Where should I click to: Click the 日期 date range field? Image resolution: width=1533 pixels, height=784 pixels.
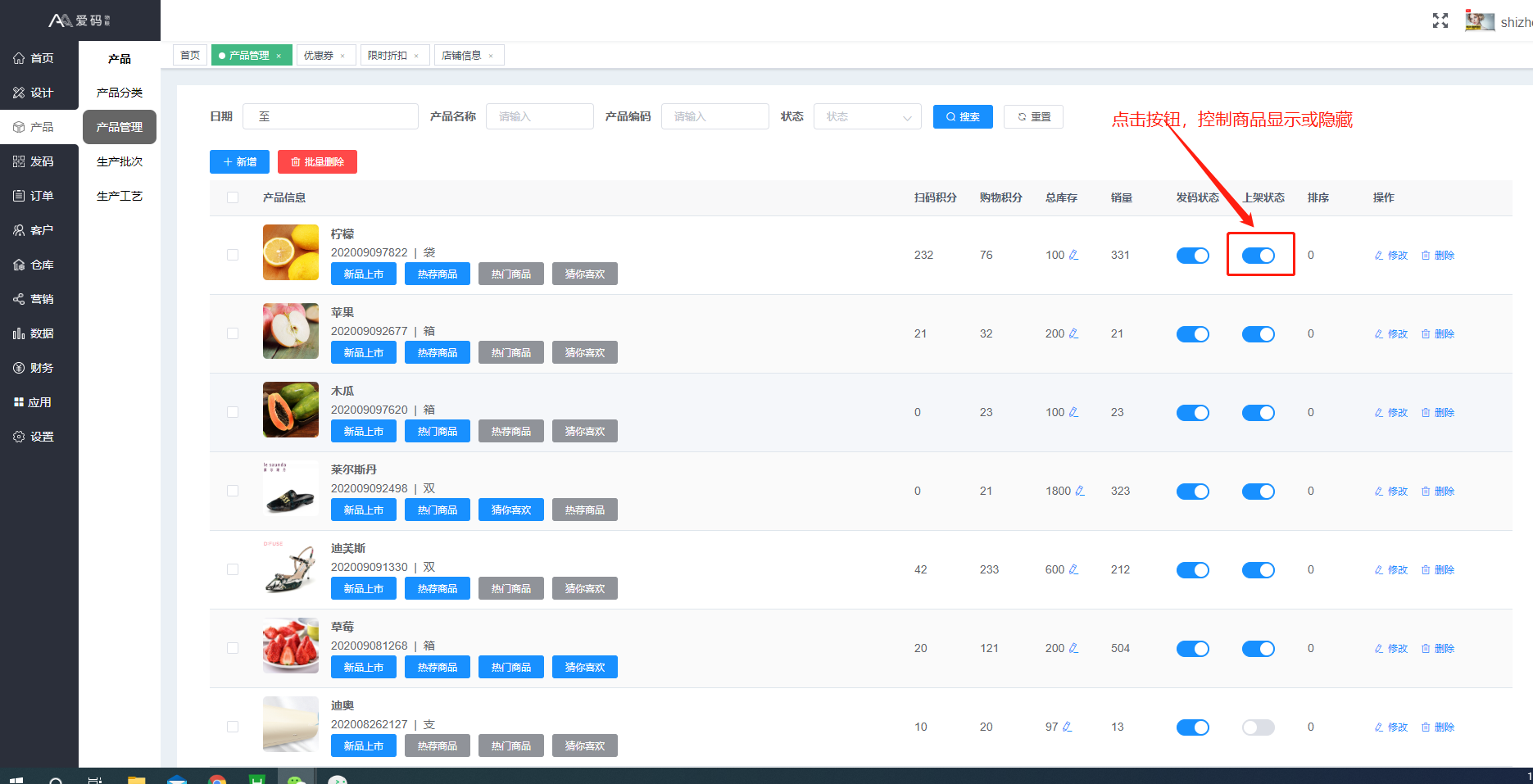(330, 116)
